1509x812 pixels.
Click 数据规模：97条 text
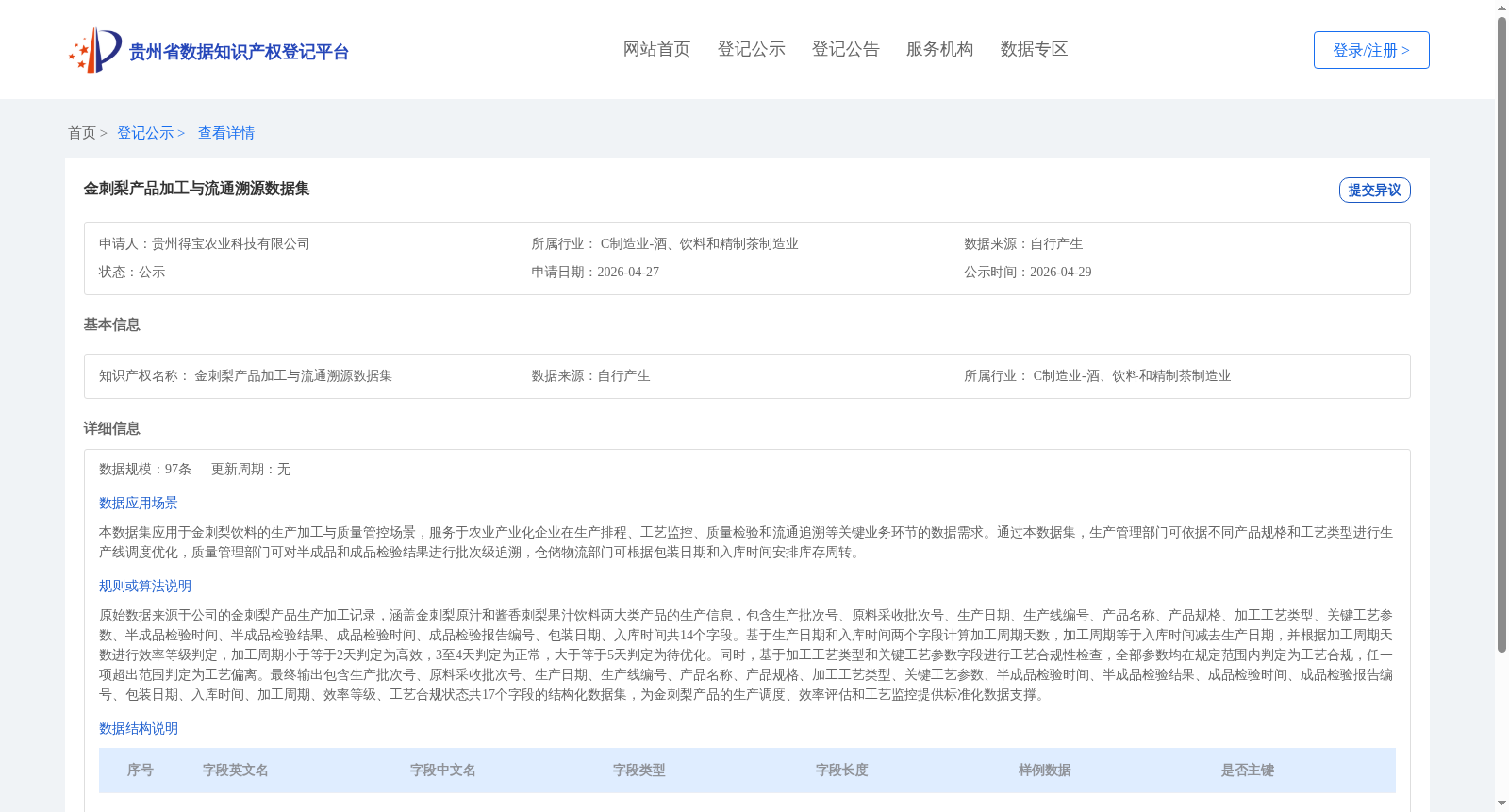(x=145, y=469)
